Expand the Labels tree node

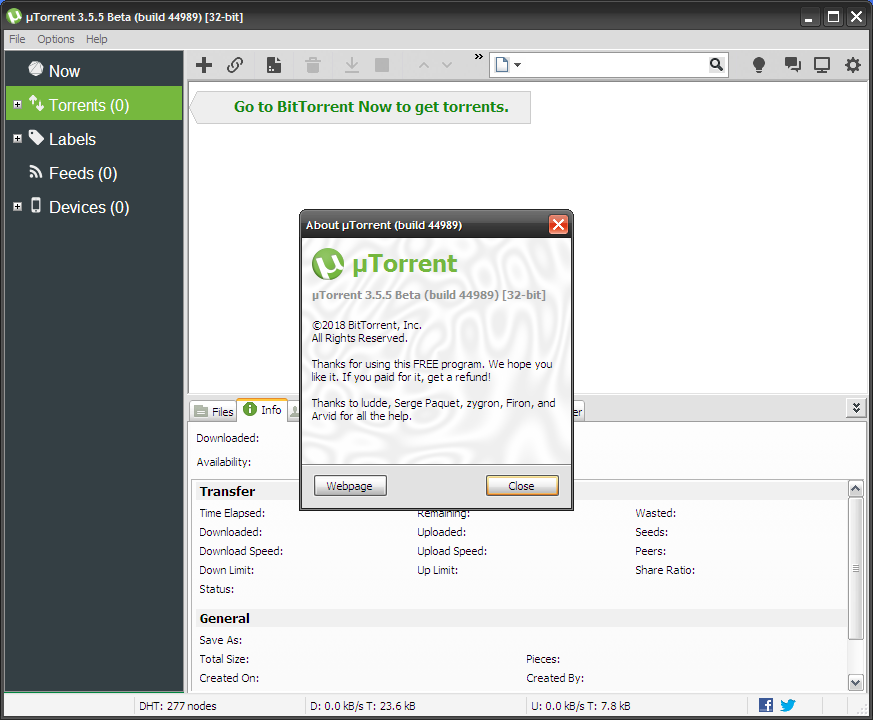(x=17, y=139)
